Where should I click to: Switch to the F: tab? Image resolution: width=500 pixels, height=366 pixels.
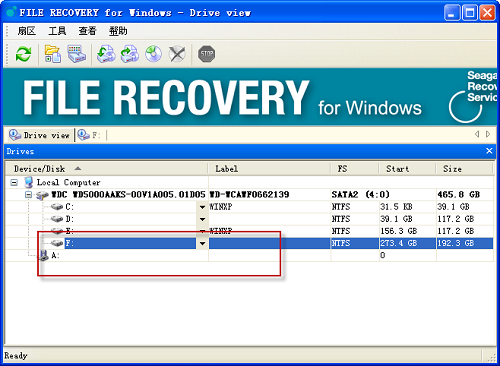pos(89,135)
